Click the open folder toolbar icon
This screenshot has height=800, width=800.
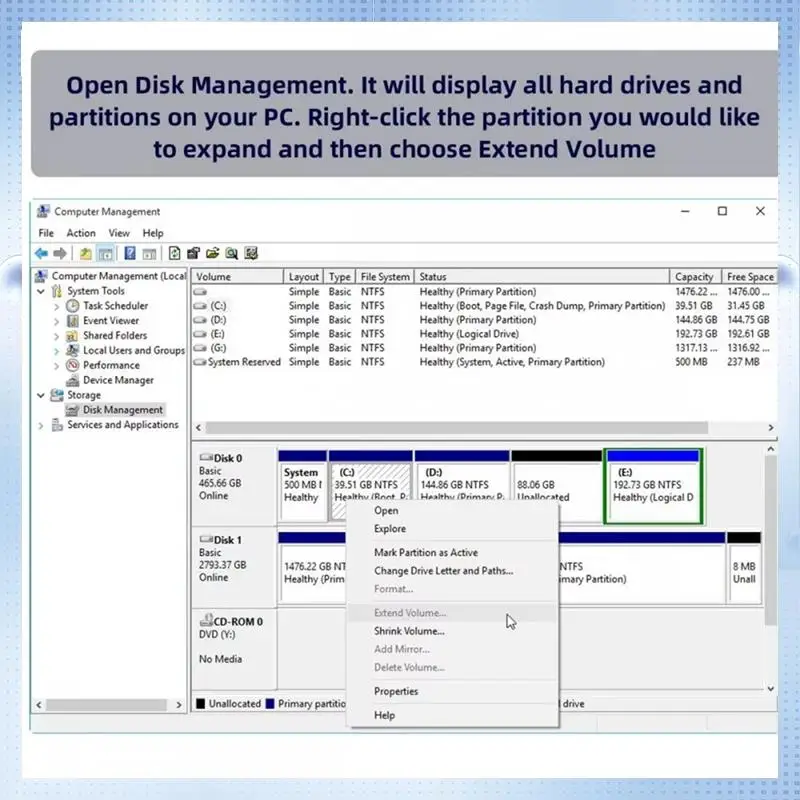(213, 253)
